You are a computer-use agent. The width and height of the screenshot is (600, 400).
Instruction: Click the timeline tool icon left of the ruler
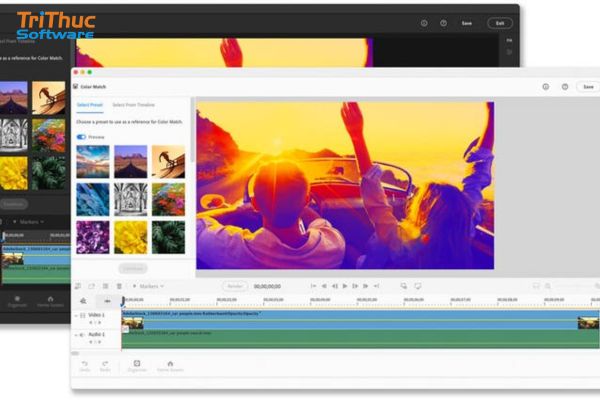pyautogui.click(x=83, y=301)
